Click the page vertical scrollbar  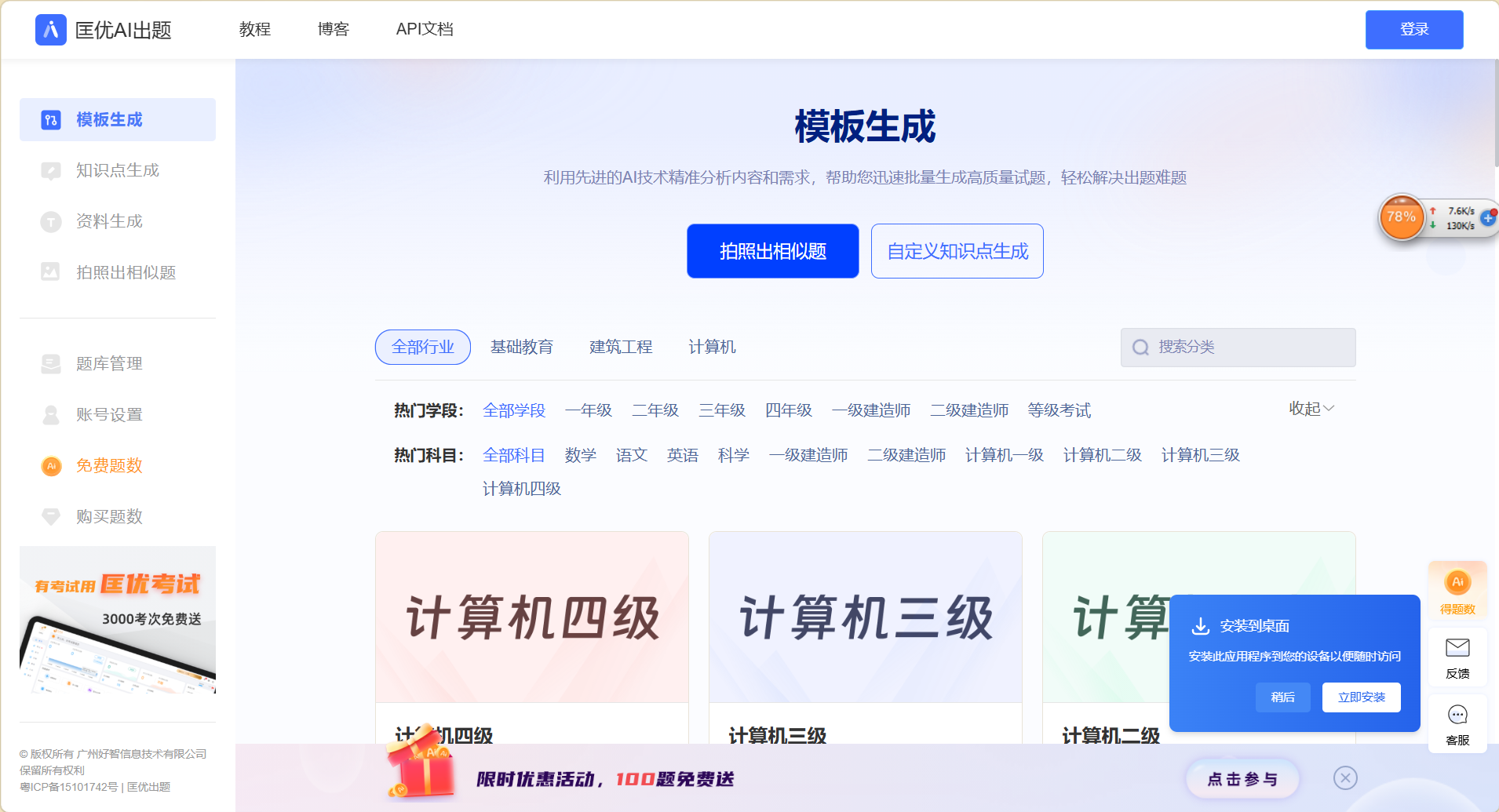coord(1496,114)
